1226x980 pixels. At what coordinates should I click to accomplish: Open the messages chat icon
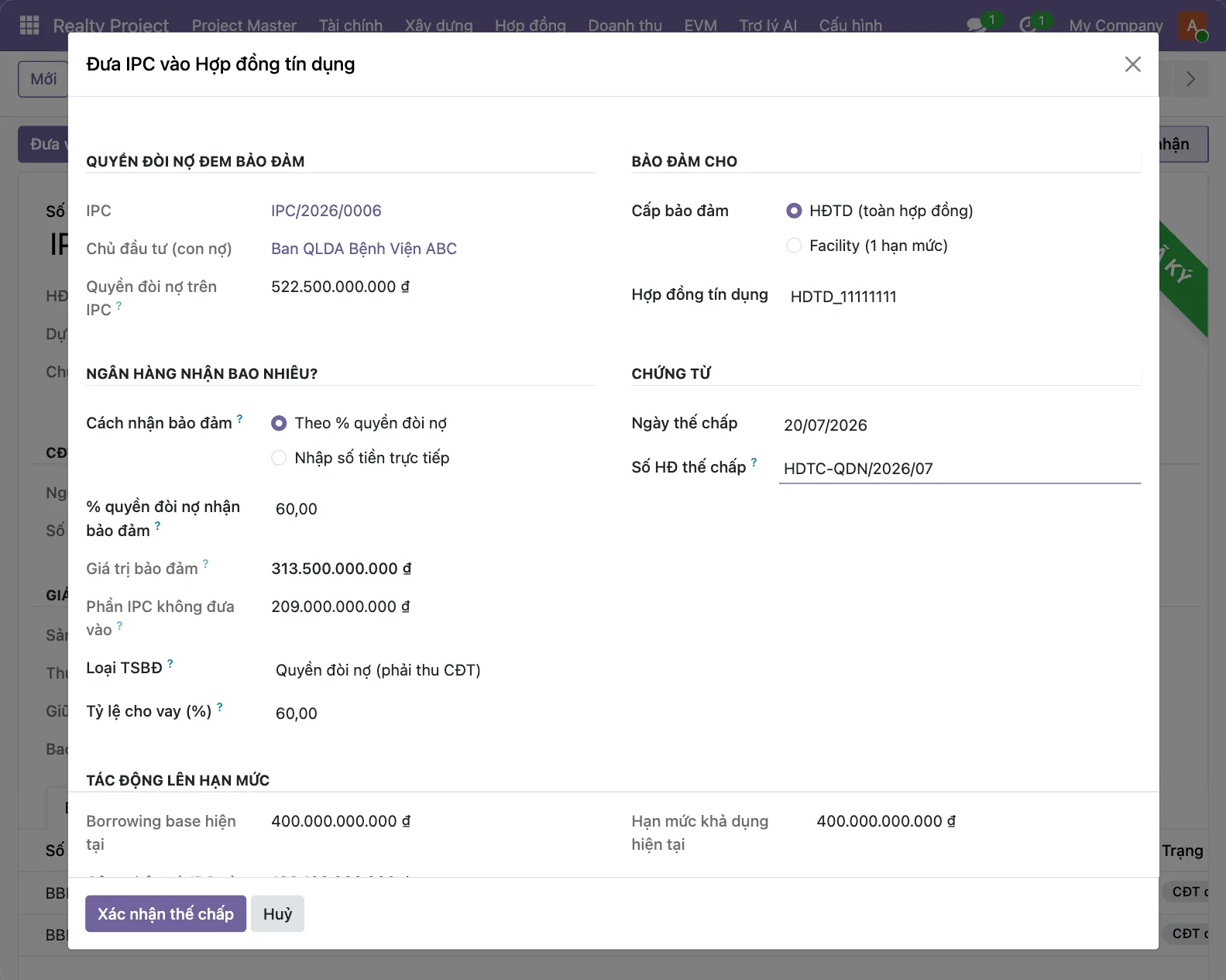point(977,26)
